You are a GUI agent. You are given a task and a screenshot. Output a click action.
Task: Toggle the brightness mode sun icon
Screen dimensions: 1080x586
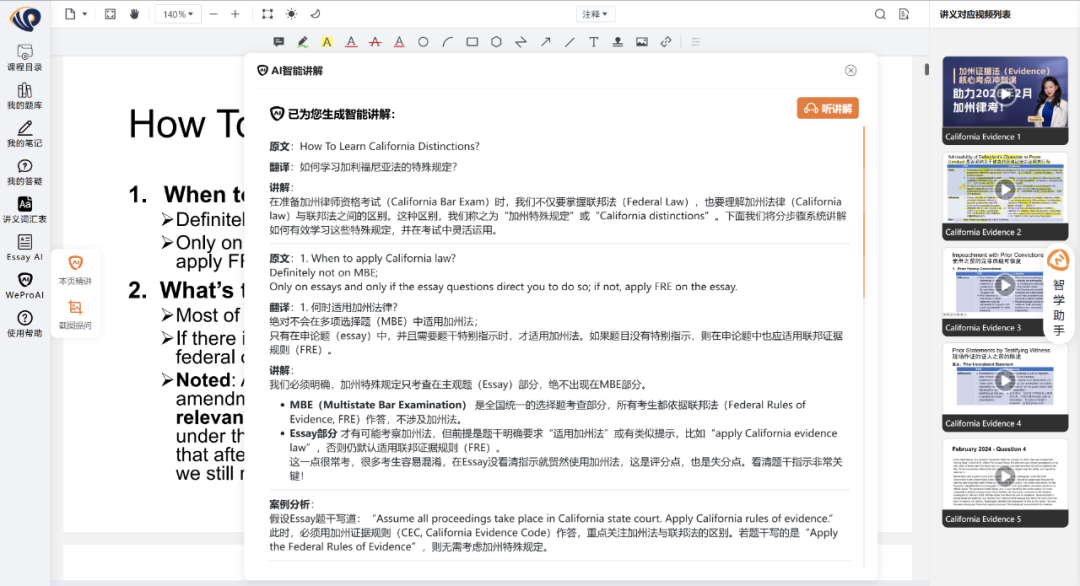tap(291, 14)
